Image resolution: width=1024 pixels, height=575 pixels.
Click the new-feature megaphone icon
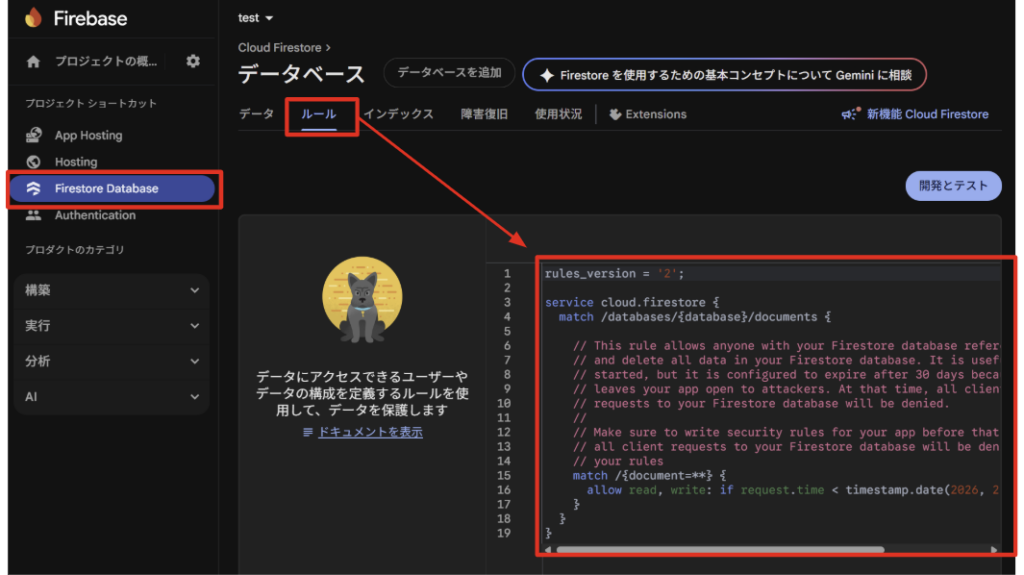pos(849,115)
